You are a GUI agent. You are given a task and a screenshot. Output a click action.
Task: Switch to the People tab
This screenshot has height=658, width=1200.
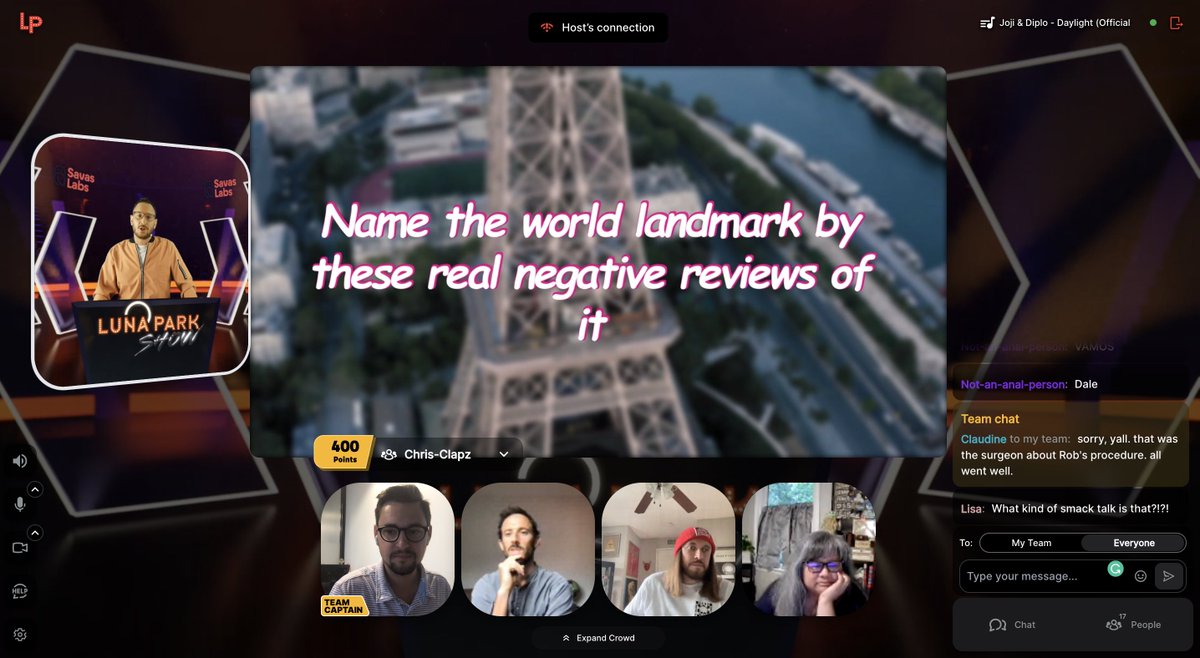pos(1134,625)
